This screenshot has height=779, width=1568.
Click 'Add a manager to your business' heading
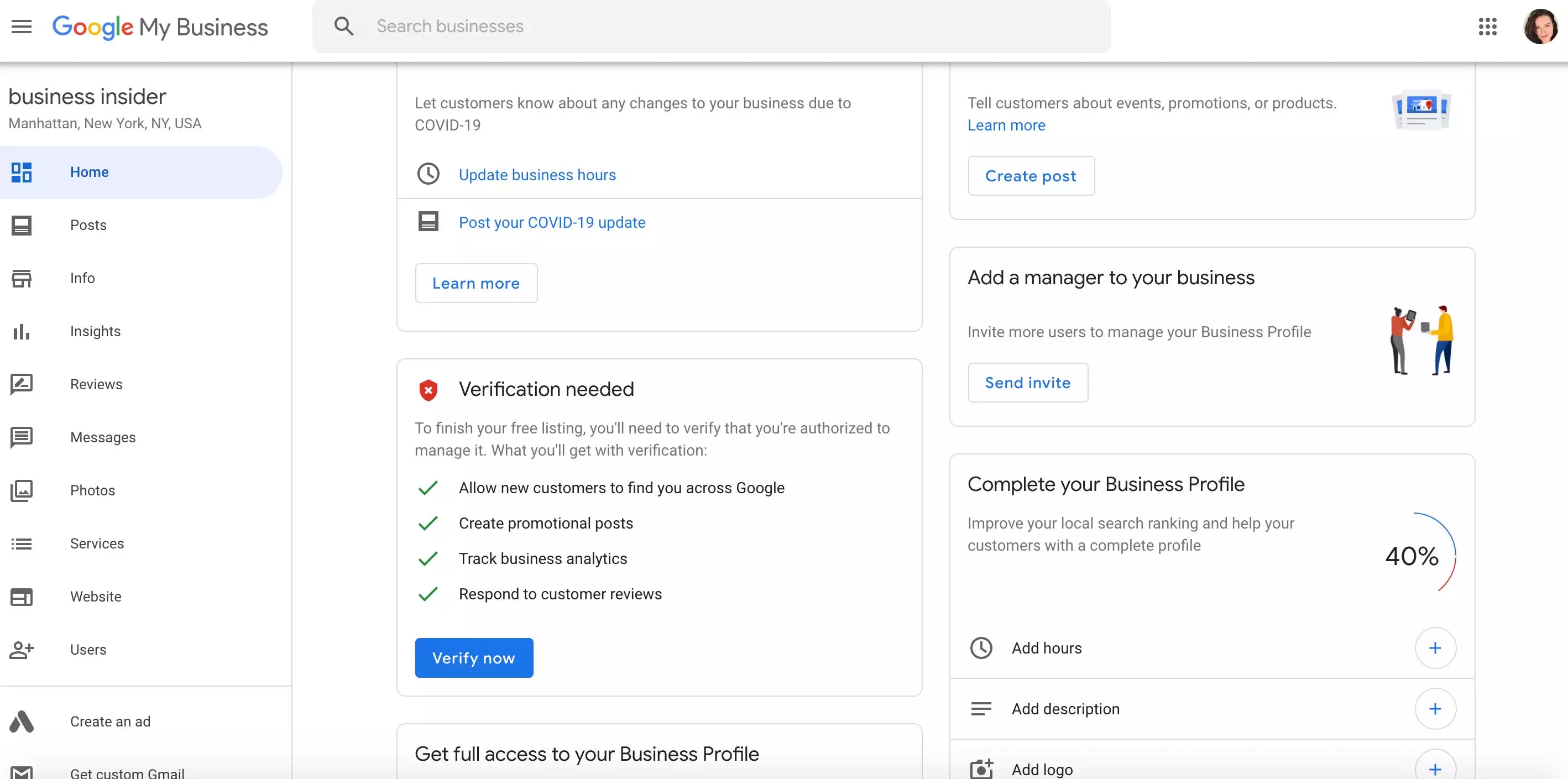tap(1111, 278)
